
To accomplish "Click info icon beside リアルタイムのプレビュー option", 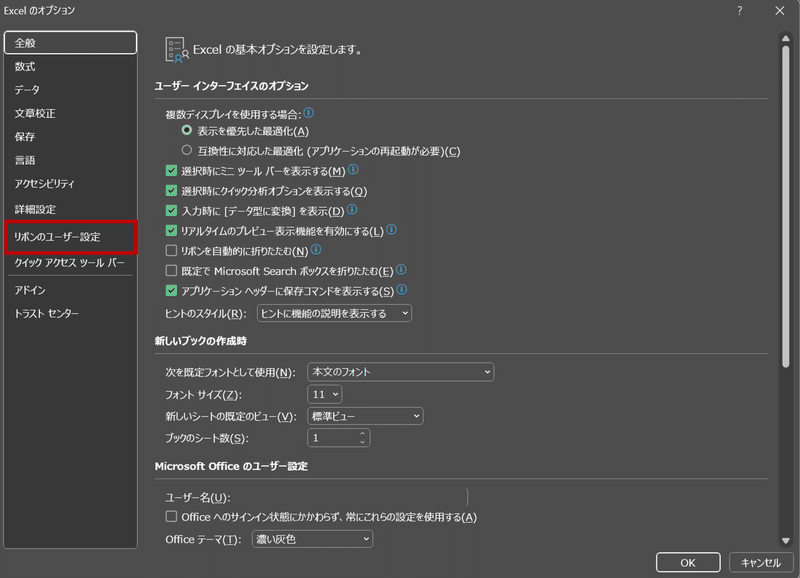I will pos(391,230).
